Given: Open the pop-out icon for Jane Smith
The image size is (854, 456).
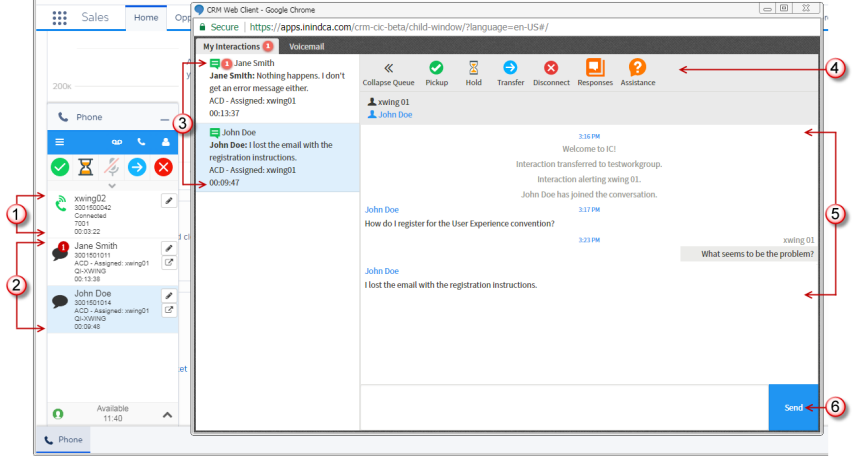Looking at the screenshot, I should pyautogui.click(x=169, y=263).
